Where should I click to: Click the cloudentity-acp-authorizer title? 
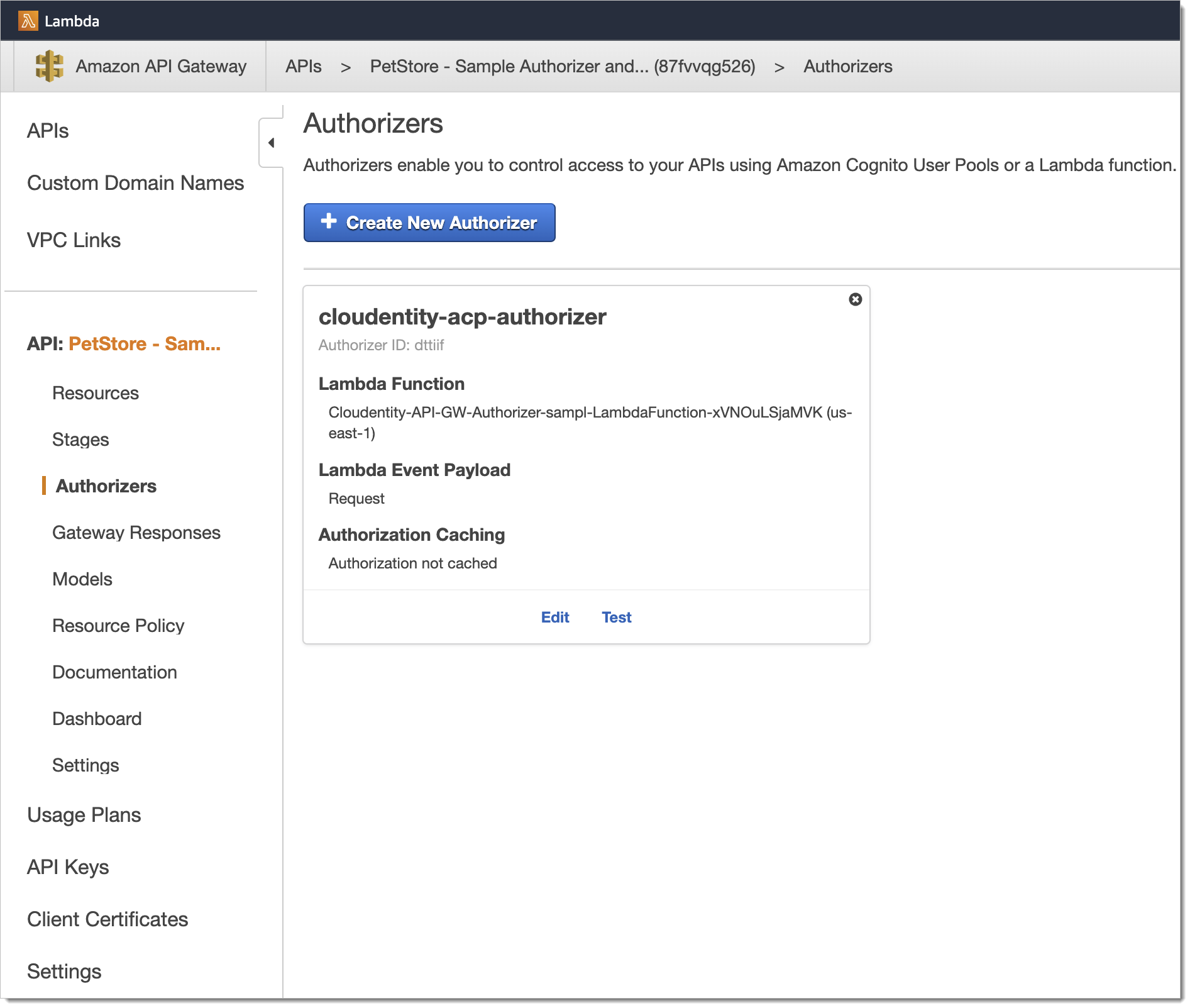pos(463,317)
